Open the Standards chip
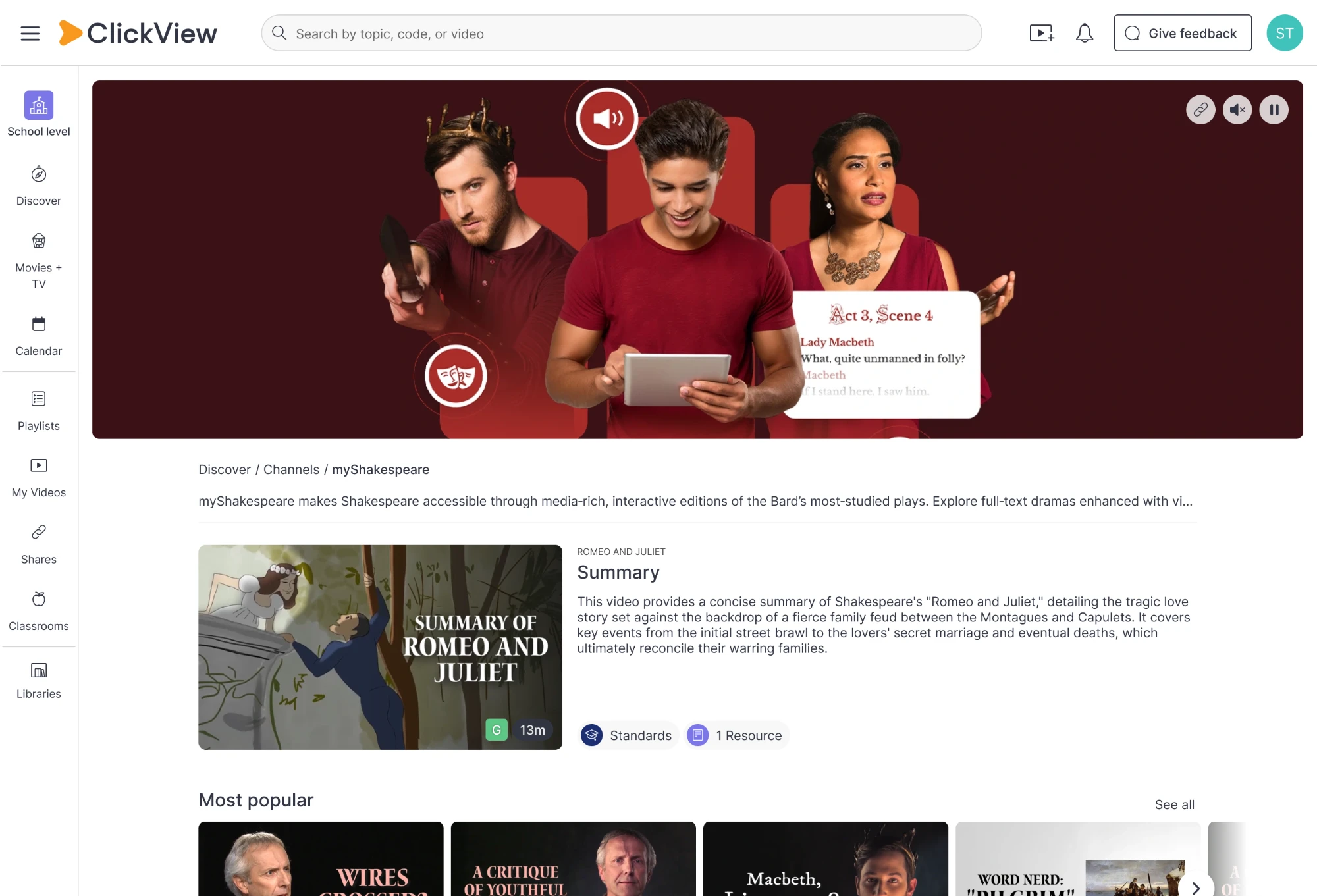Screen dimensions: 1317x896 [628, 735]
